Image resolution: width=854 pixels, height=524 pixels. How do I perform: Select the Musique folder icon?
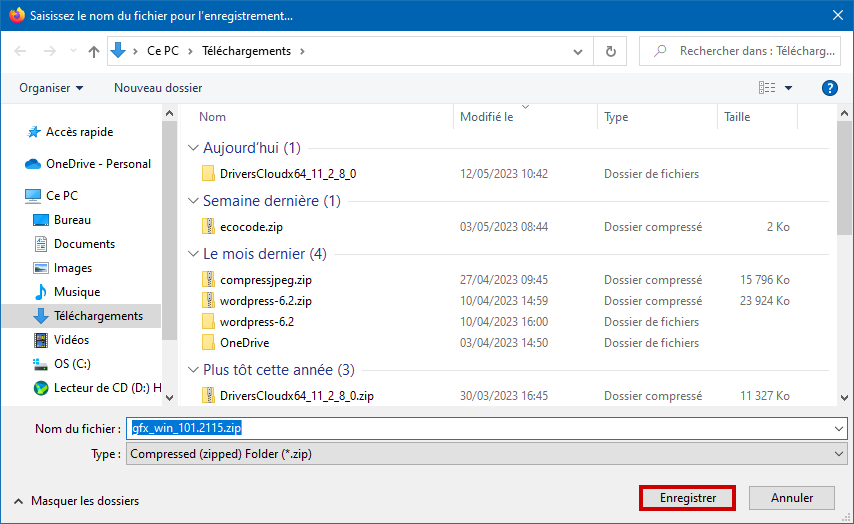pyautogui.click(x=41, y=292)
